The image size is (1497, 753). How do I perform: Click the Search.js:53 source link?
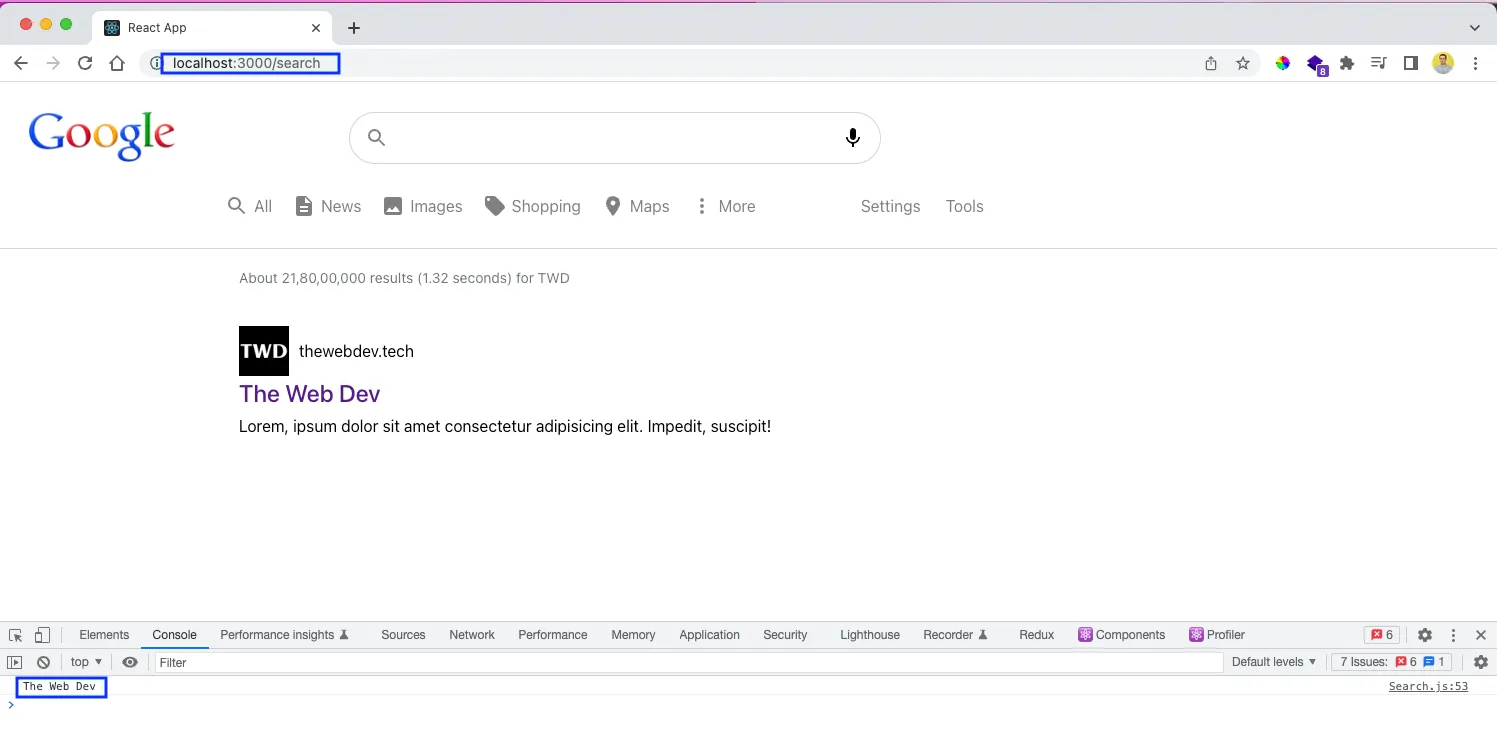(1428, 687)
